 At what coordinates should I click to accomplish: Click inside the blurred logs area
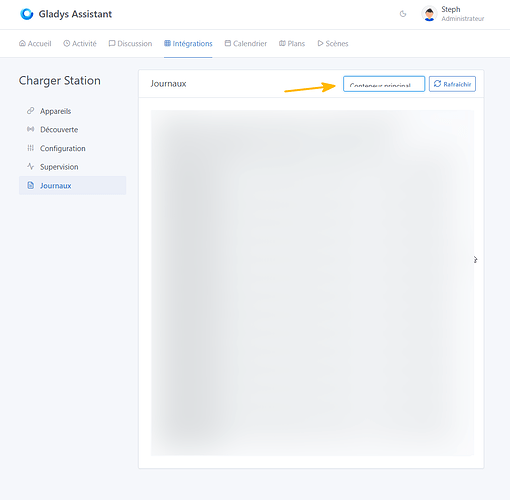point(312,283)
